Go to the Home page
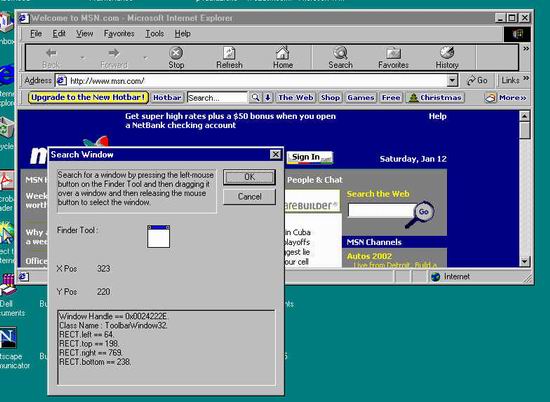This screenshot has width=550, height=402. [x=283, y=58]
